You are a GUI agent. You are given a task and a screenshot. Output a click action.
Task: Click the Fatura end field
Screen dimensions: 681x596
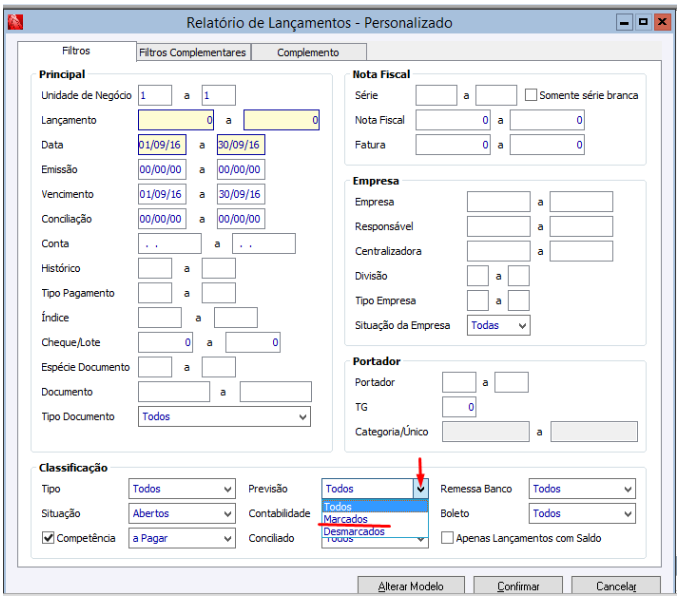(x=547, y=145)
